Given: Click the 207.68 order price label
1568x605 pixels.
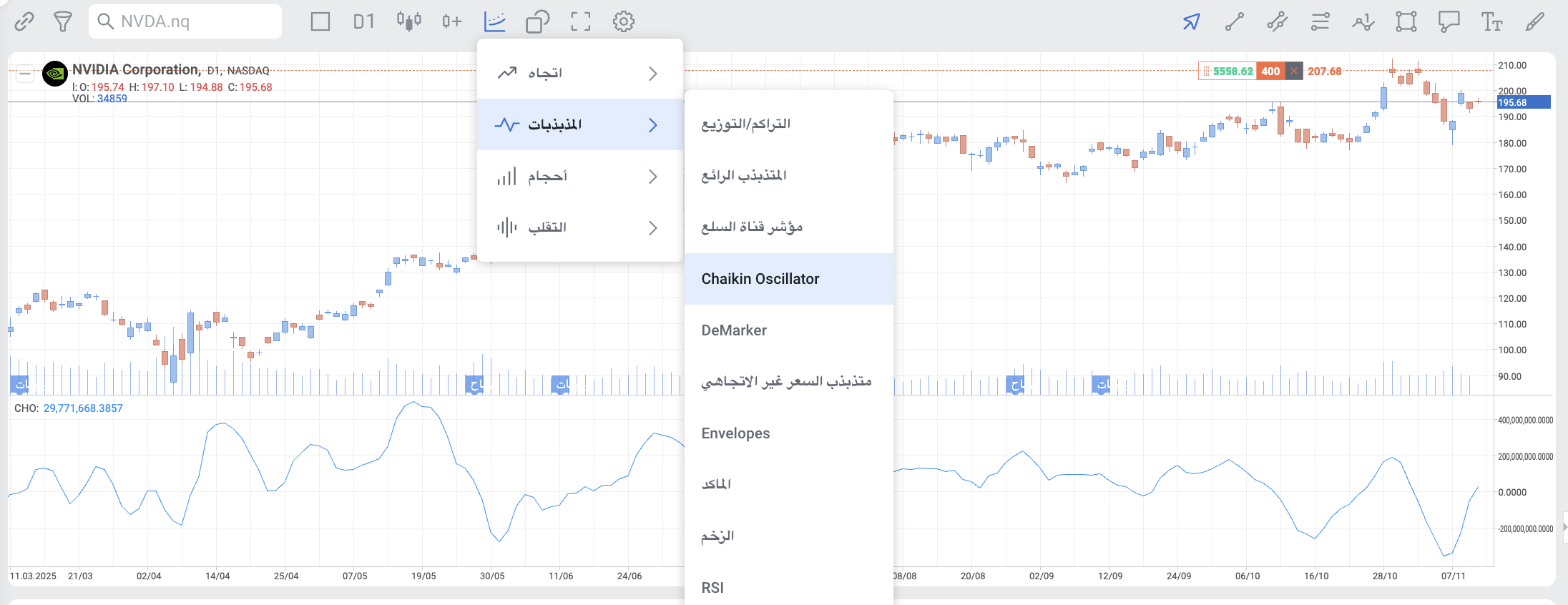Looking at the screenshot, I should (1325, 71).
